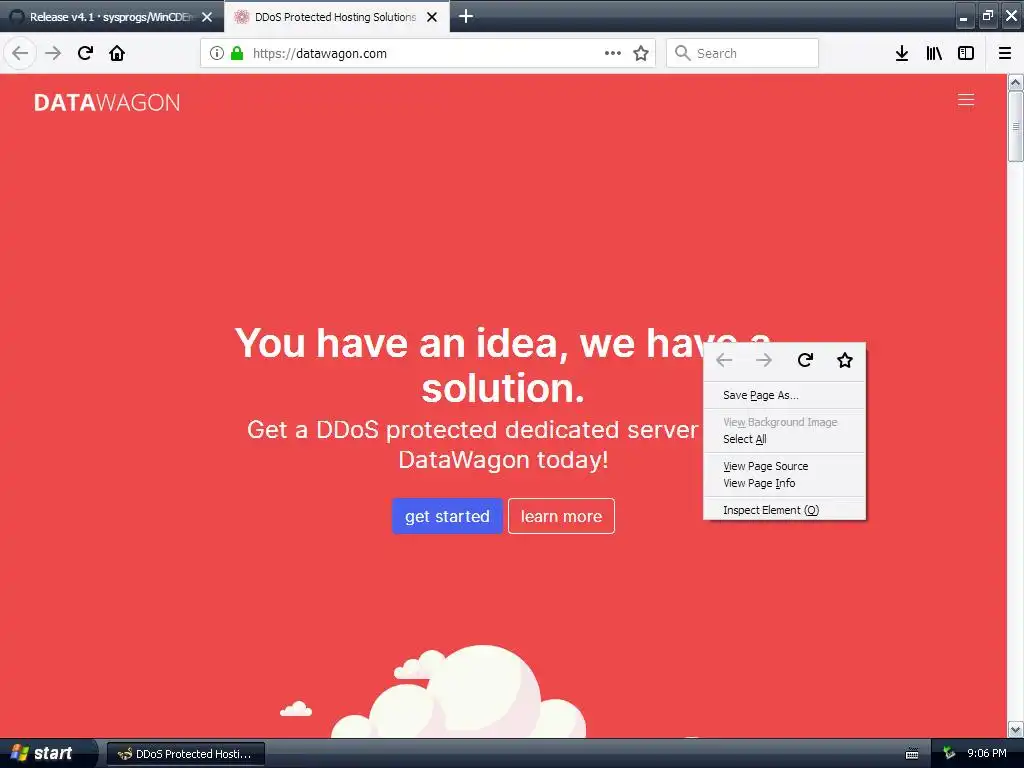Screen dimensions: 1024x768
Task: Click the network tray icon near clock
Action: point(949,754)
